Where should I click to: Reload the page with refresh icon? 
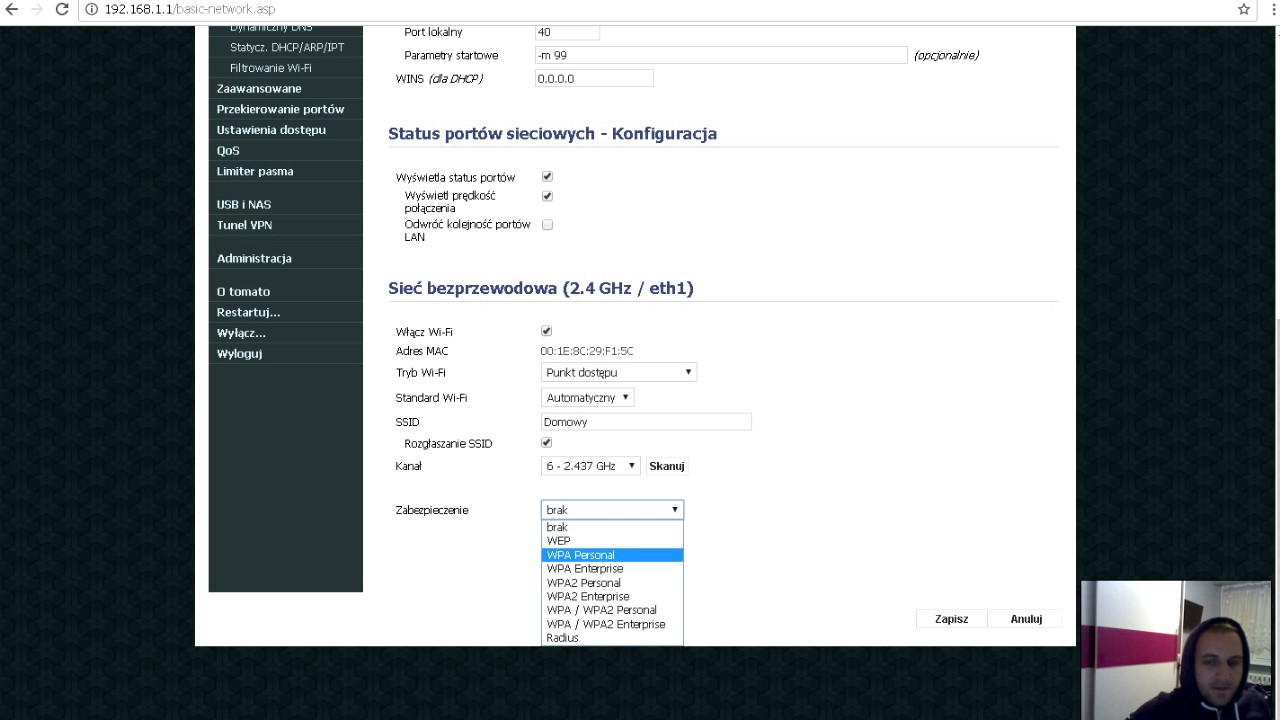click(62, 9)
